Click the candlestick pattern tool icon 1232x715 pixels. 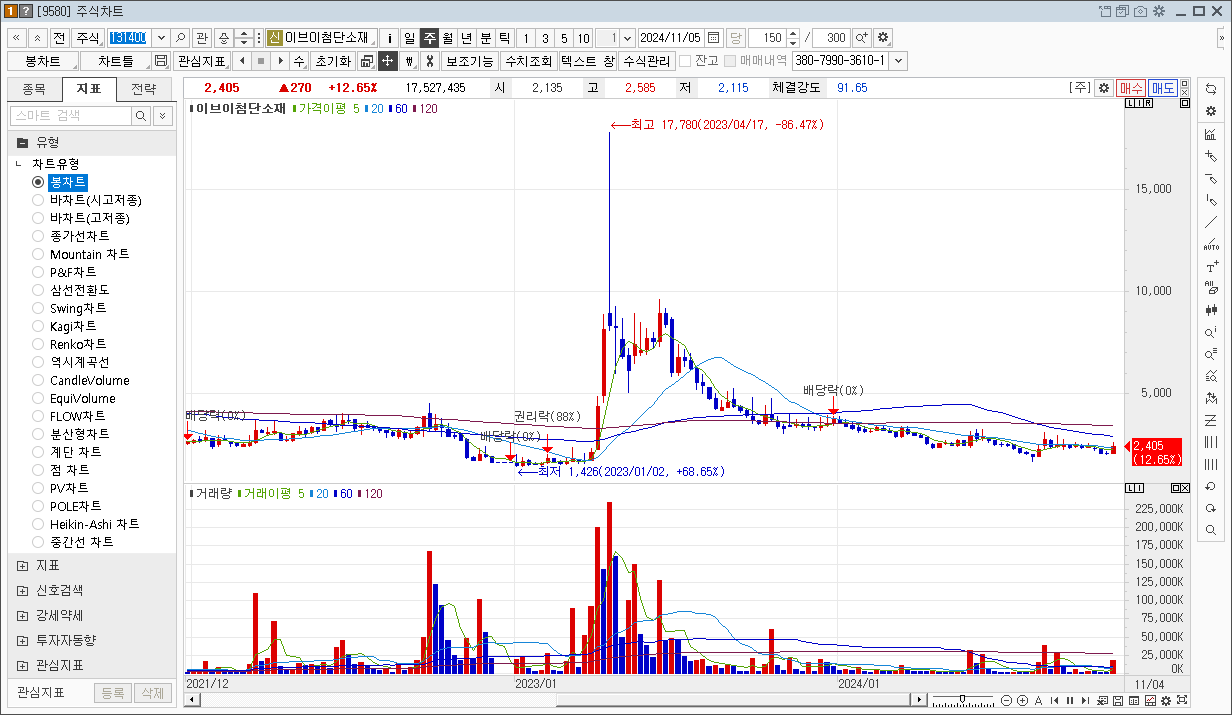[x=1211, y=310]
